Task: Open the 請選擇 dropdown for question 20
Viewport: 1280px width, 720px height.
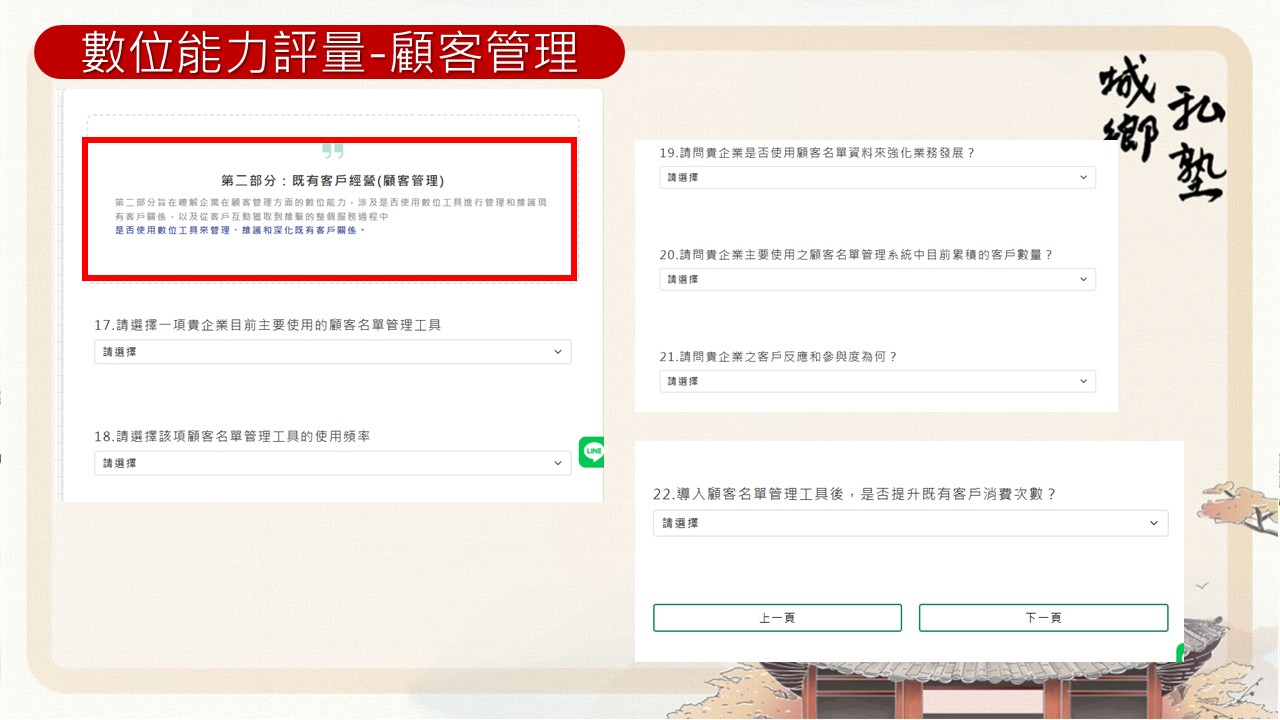Action: click(877, 279)
